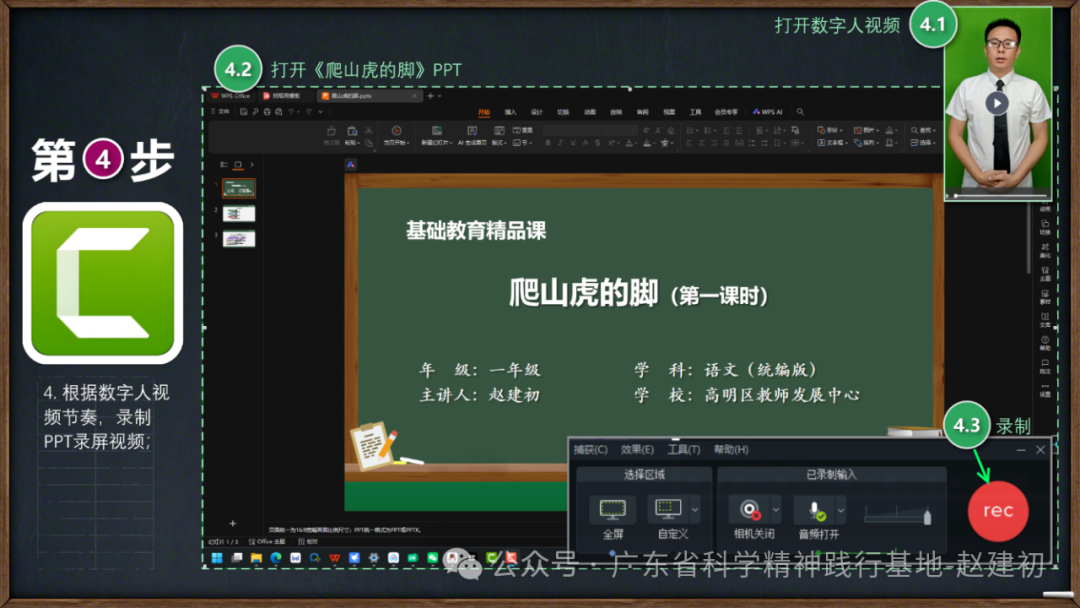Click the WPS AI button
Image resolution: width=1080 pixels, height=608 pixels.
point(768,112)
